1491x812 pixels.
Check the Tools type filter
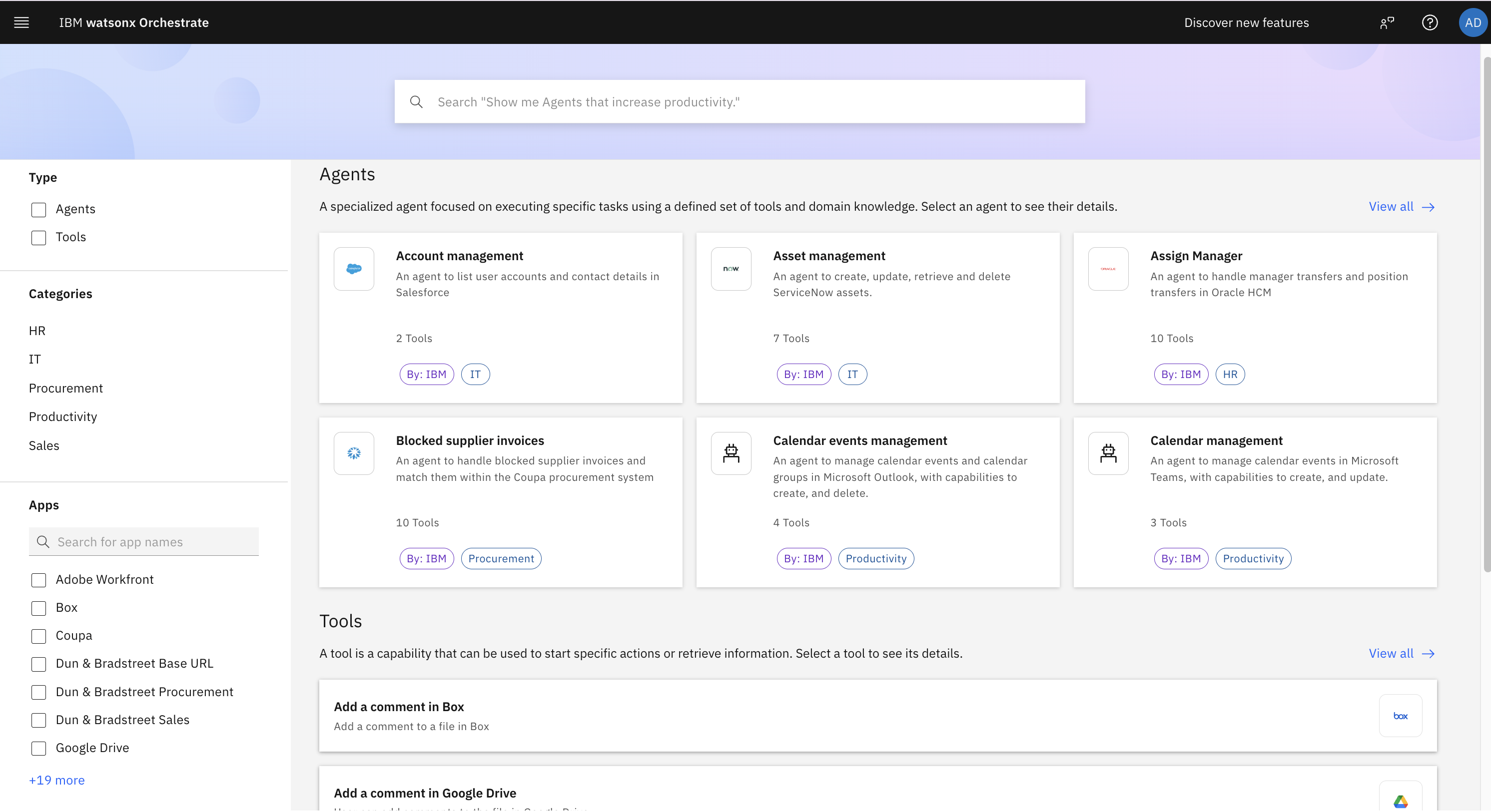coord(39,238)
